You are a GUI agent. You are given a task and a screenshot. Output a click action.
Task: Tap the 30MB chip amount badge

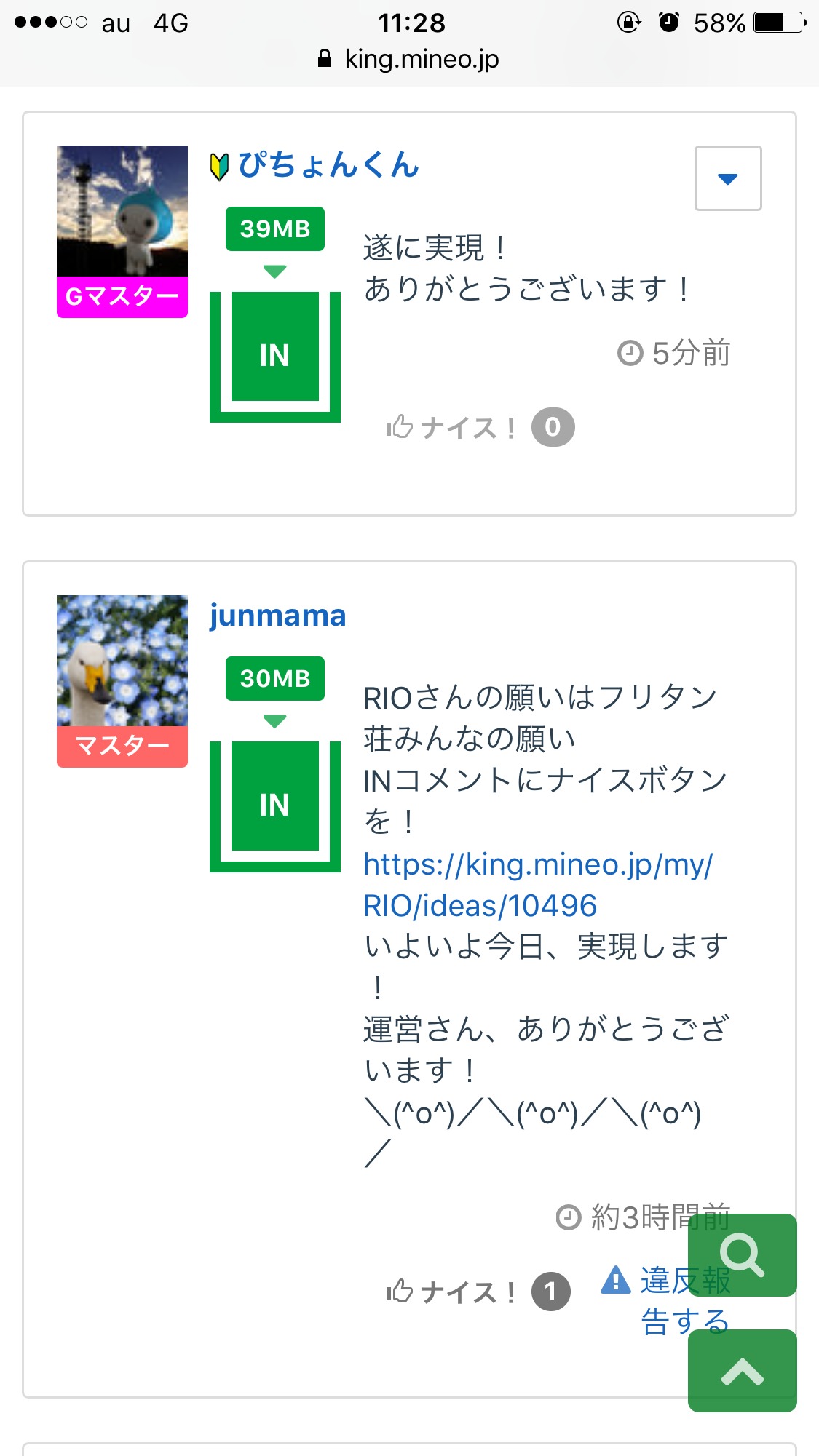click(x=275, y=679)
